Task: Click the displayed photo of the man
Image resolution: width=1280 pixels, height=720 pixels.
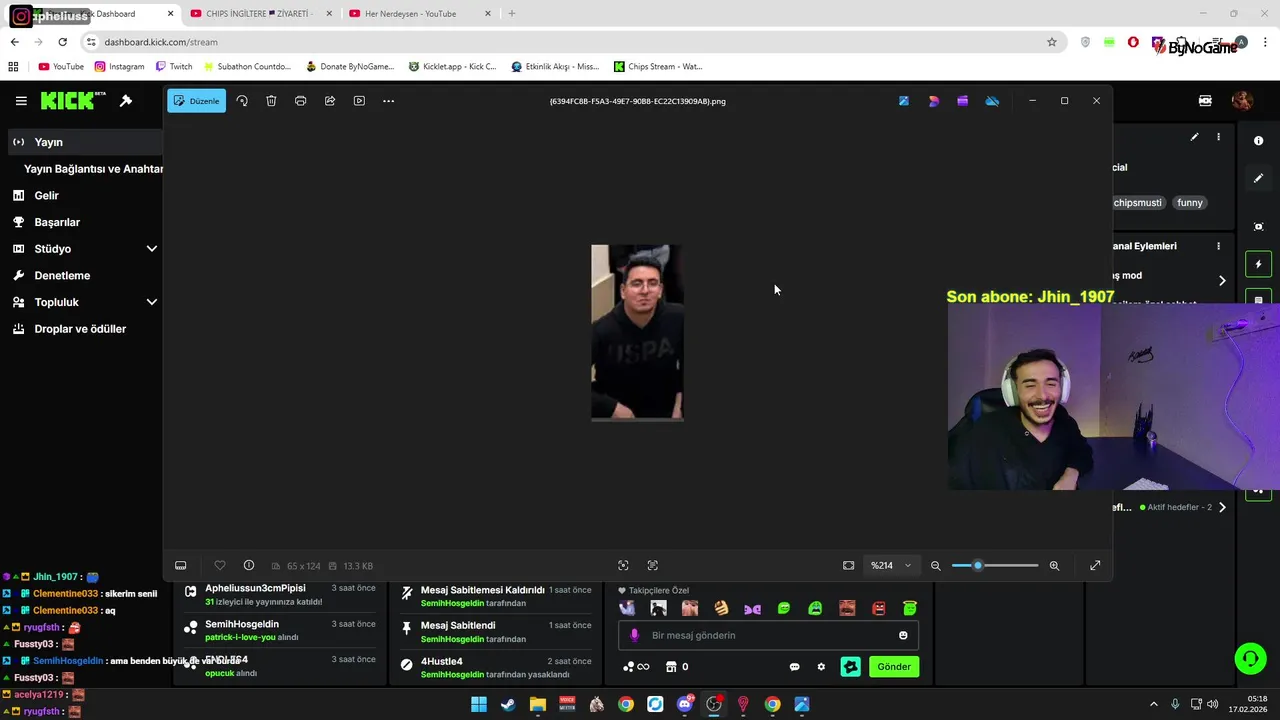Action: click(x=637, y=332)
